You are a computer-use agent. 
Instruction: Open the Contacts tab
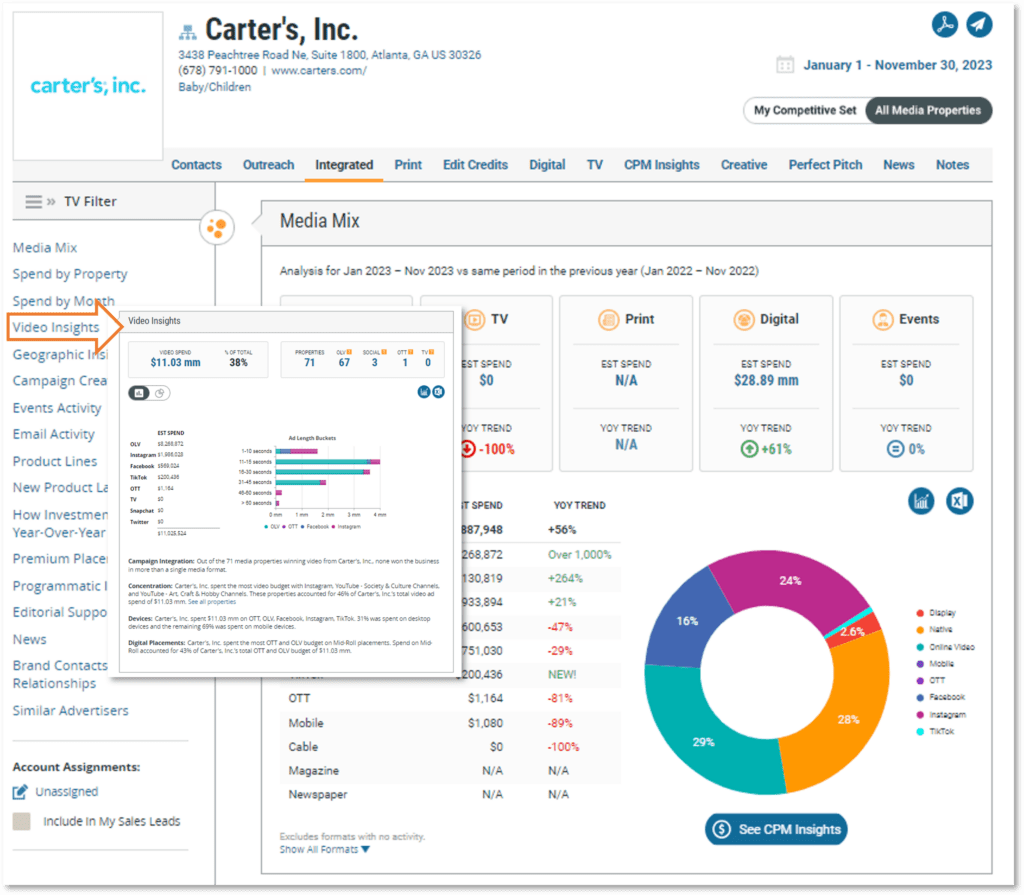pos(196,165)
